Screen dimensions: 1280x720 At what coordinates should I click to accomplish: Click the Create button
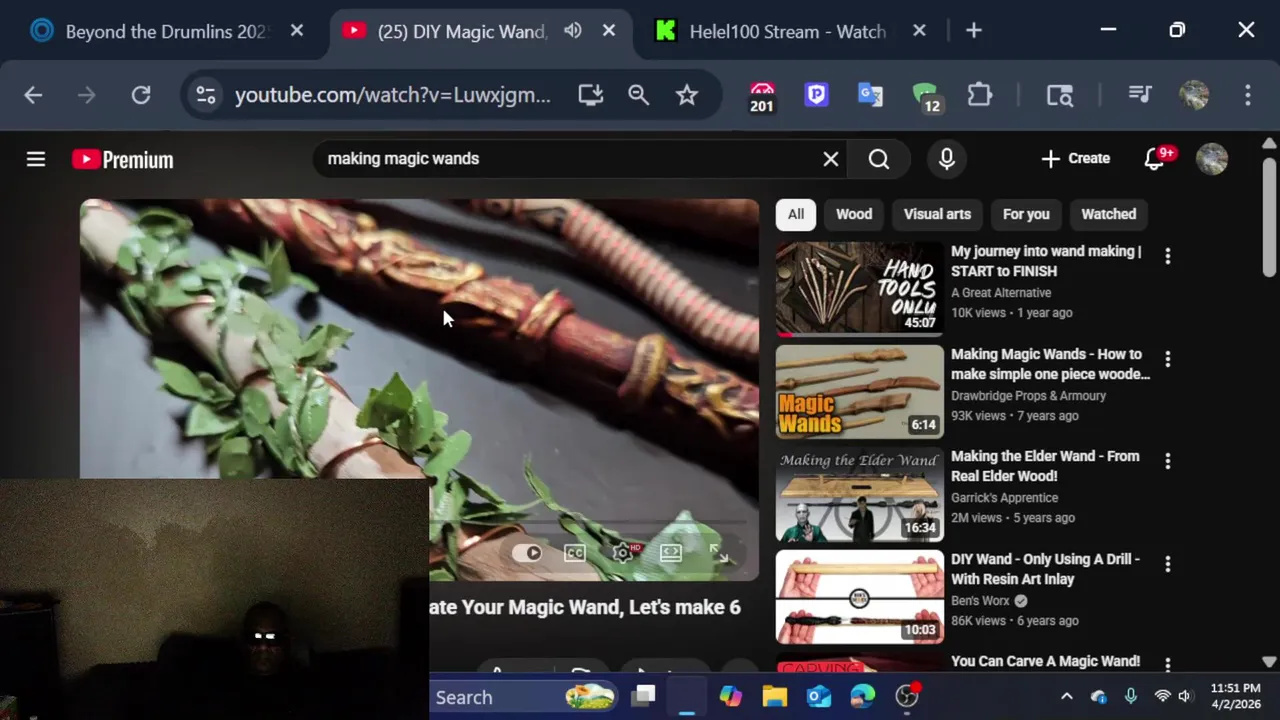(1076, 159)
